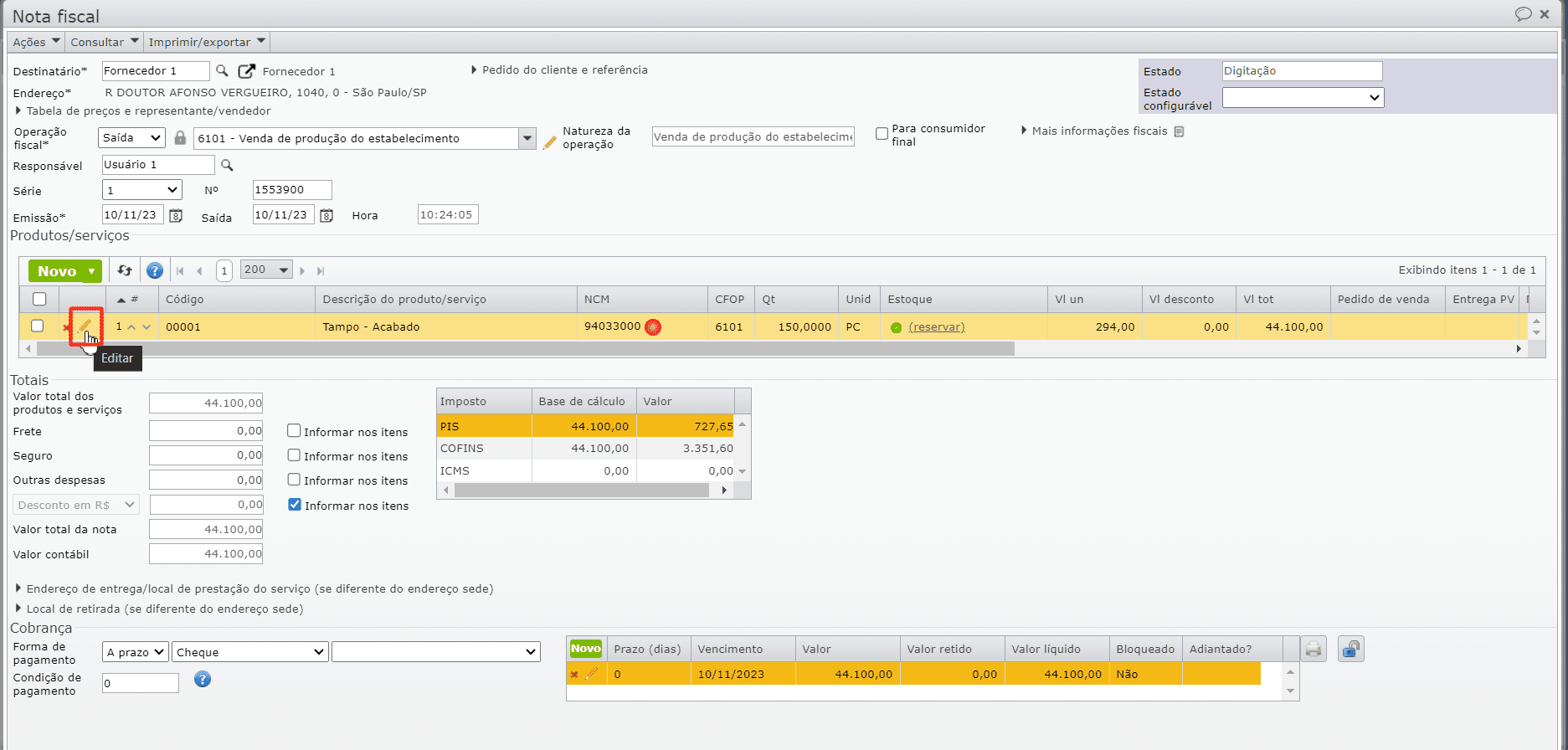This screenshot has height=750, width=1568.
Task: Open the blue help icon in products toolbar
Action: (x=155, y=270)
